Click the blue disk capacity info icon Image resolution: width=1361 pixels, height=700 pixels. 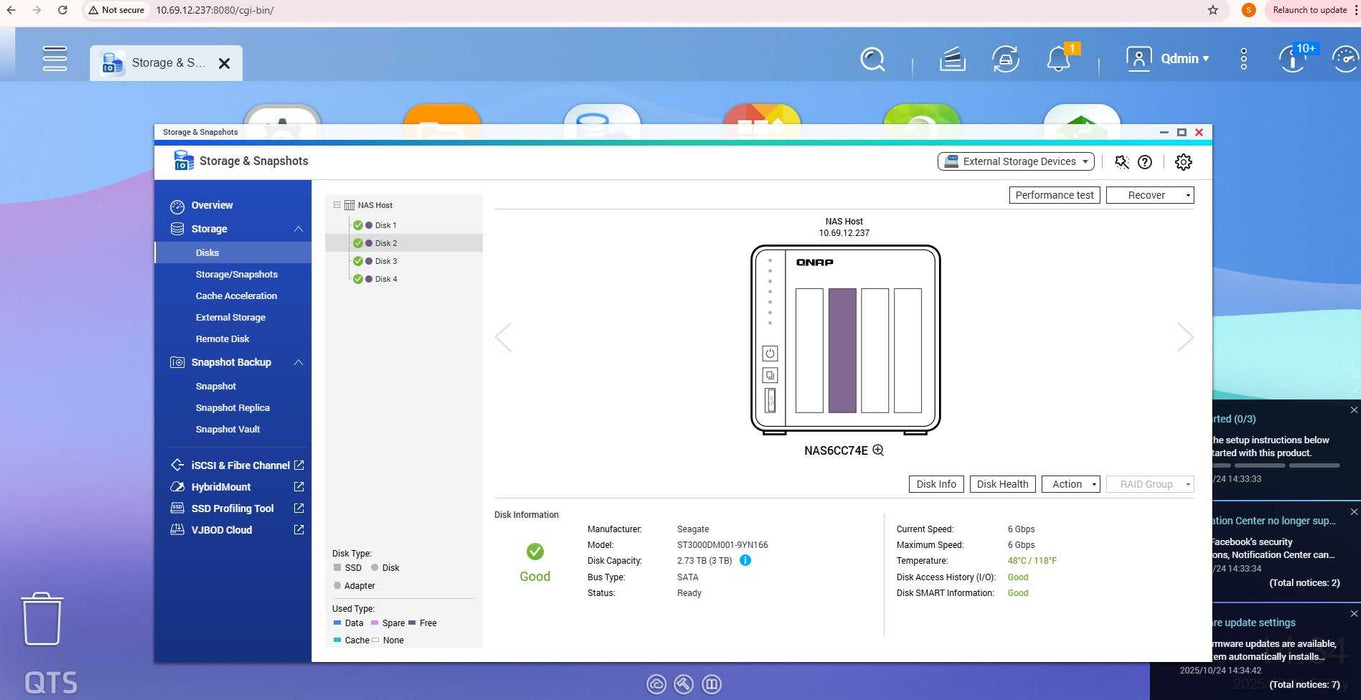tap(745, 560)
